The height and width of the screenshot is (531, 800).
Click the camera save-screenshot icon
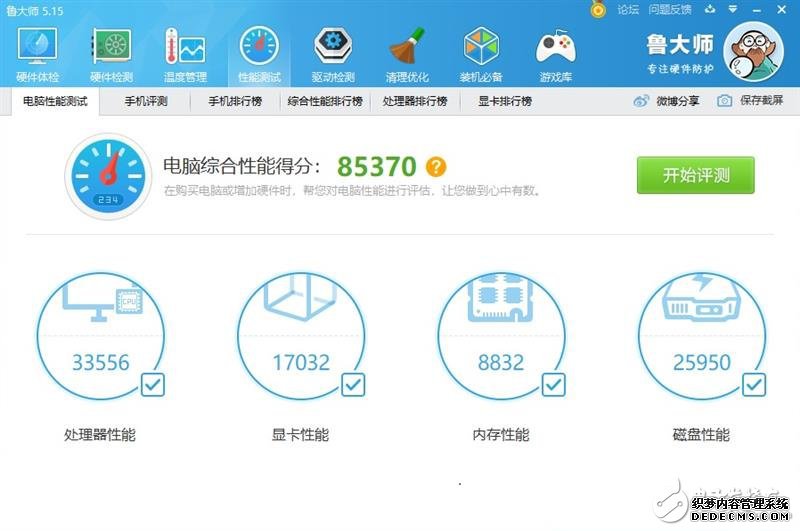coord(724,101)
